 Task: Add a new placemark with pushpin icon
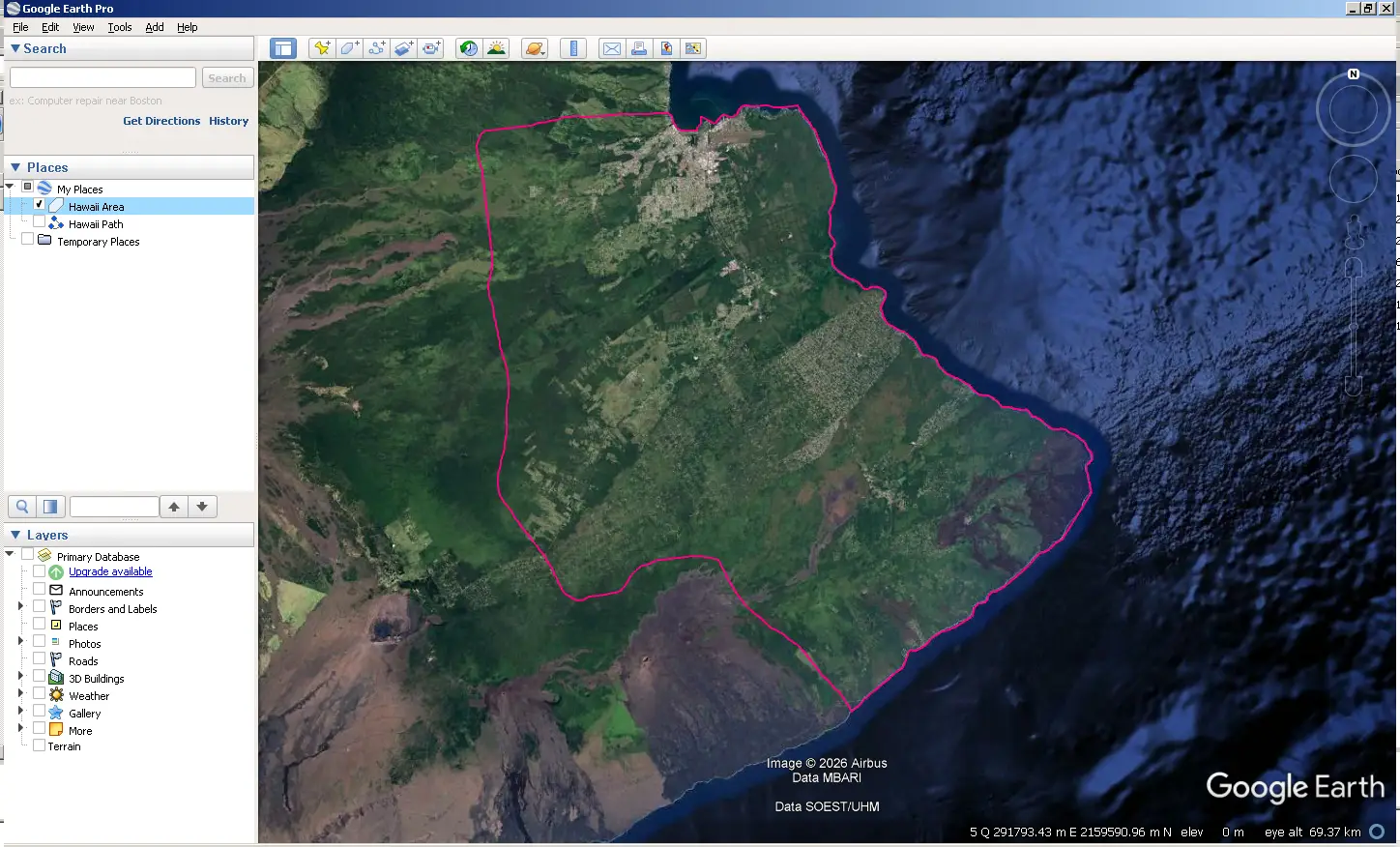(x=322, y=48)
